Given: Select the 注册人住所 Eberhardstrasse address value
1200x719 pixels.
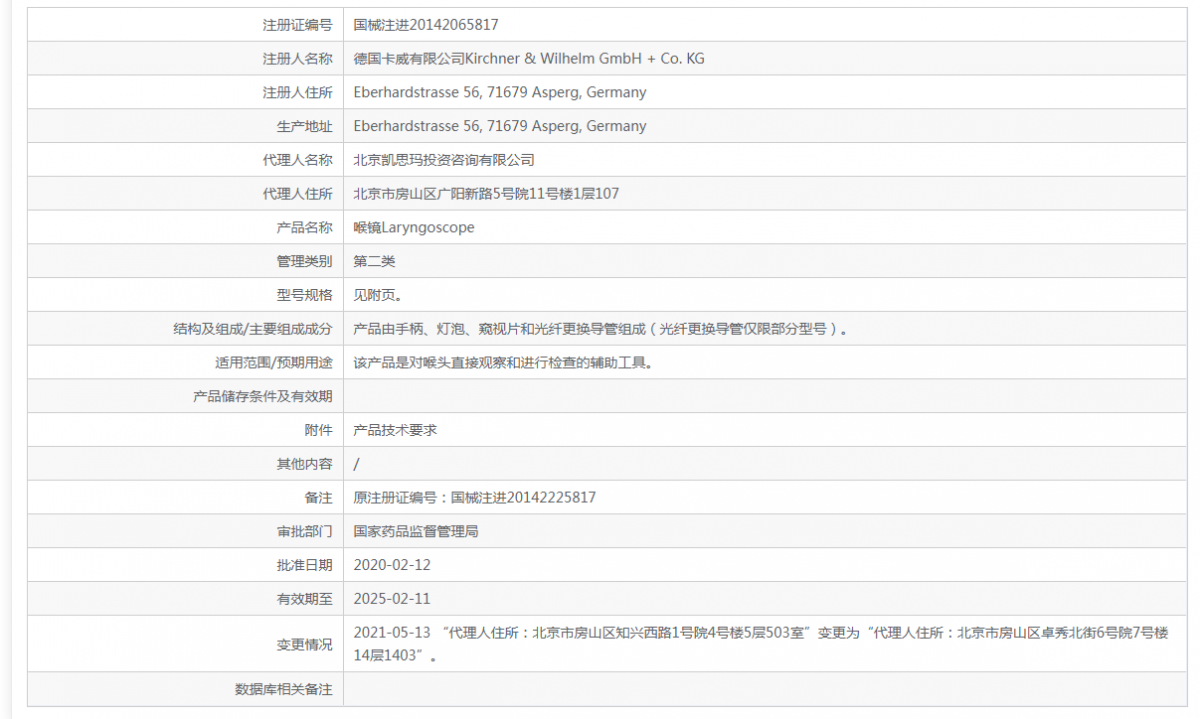Looking at the screenshot, I should [500, 92].
